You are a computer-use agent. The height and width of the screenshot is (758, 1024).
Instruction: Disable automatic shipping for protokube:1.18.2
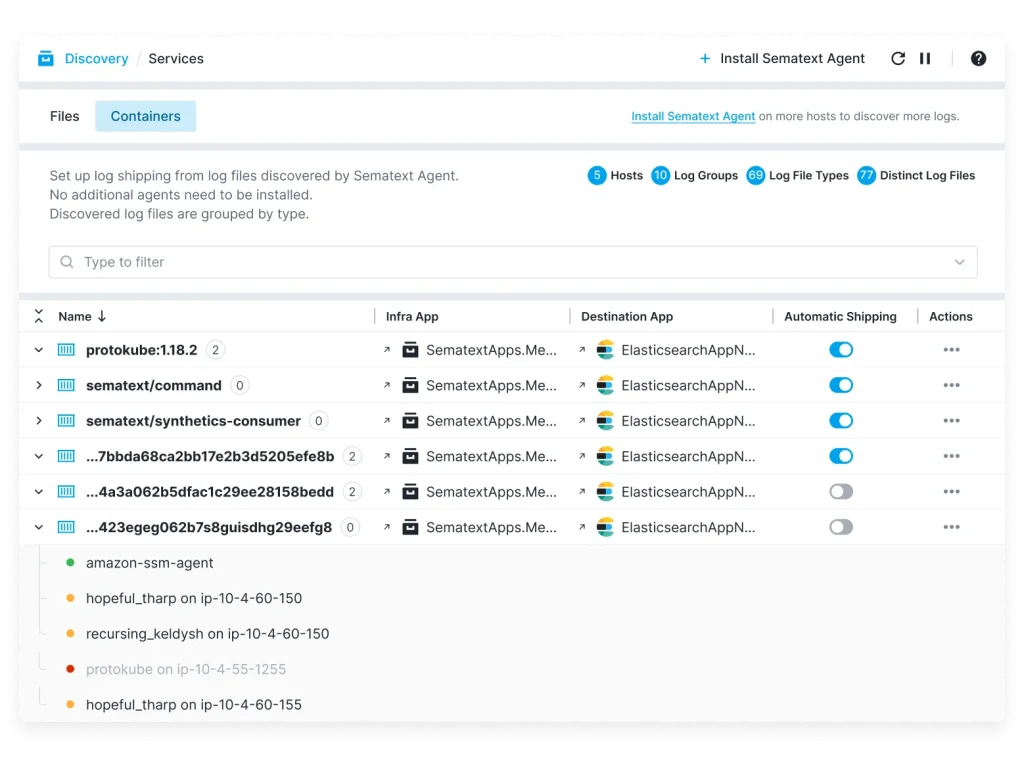tap(841, 350)
